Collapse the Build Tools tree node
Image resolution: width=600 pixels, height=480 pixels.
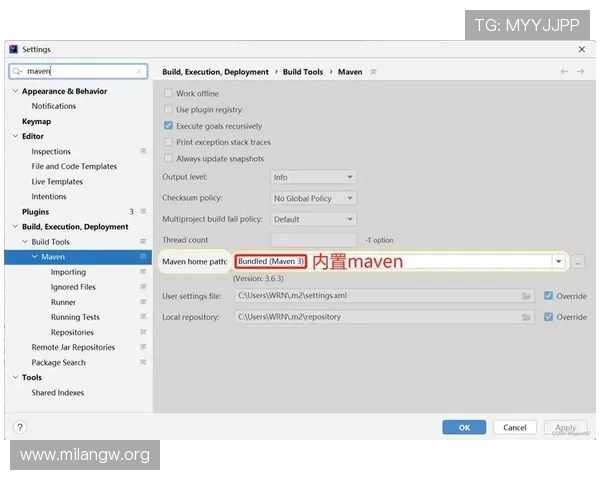click(x=24, y=242)
